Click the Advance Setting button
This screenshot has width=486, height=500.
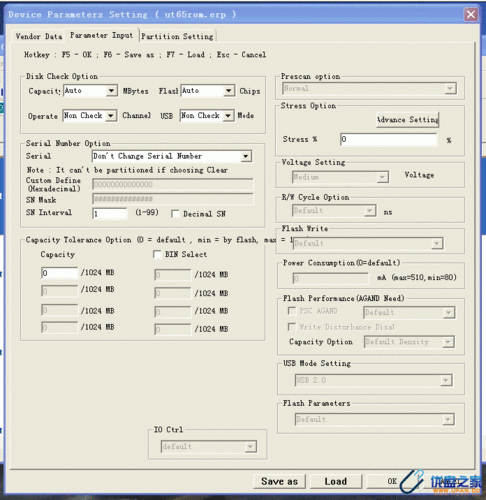[408, 120]
